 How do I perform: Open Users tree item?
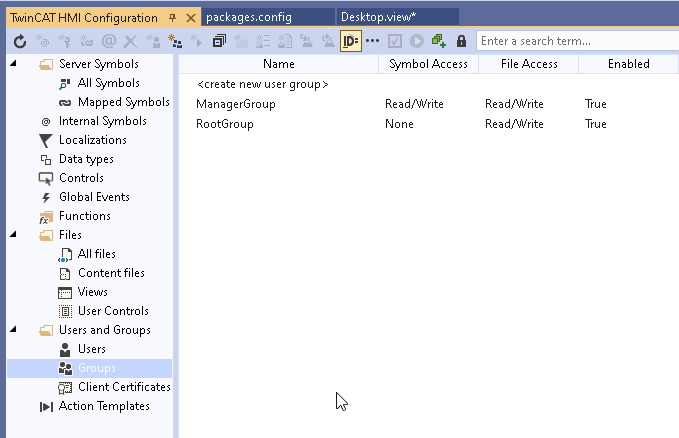point(92,349)
